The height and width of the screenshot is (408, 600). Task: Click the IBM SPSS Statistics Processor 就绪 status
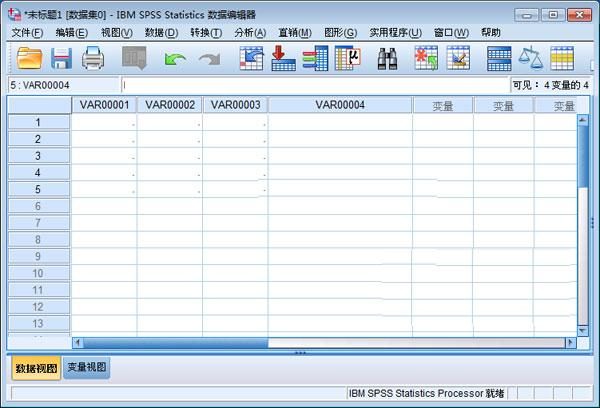(426, 393)
